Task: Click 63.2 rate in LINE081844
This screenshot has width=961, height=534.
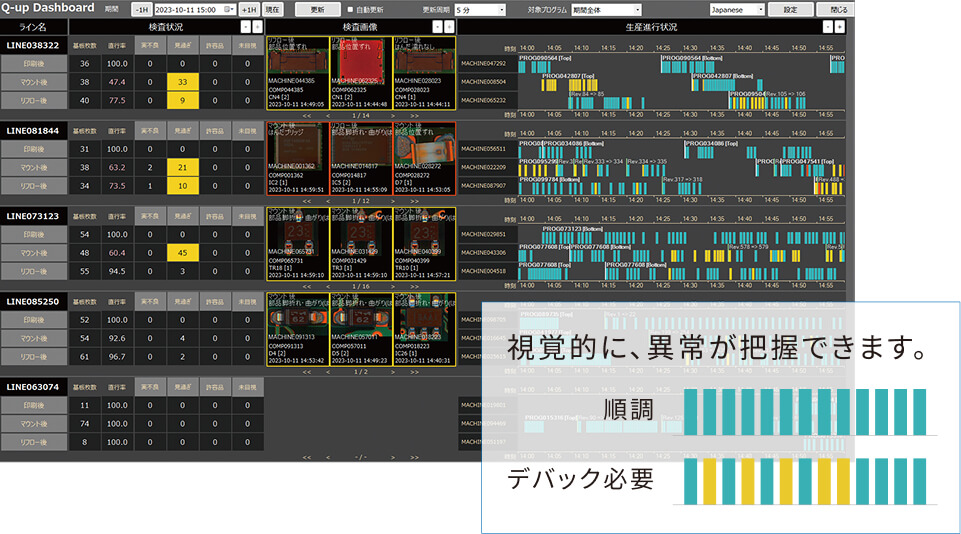Action: click(117, 167)
